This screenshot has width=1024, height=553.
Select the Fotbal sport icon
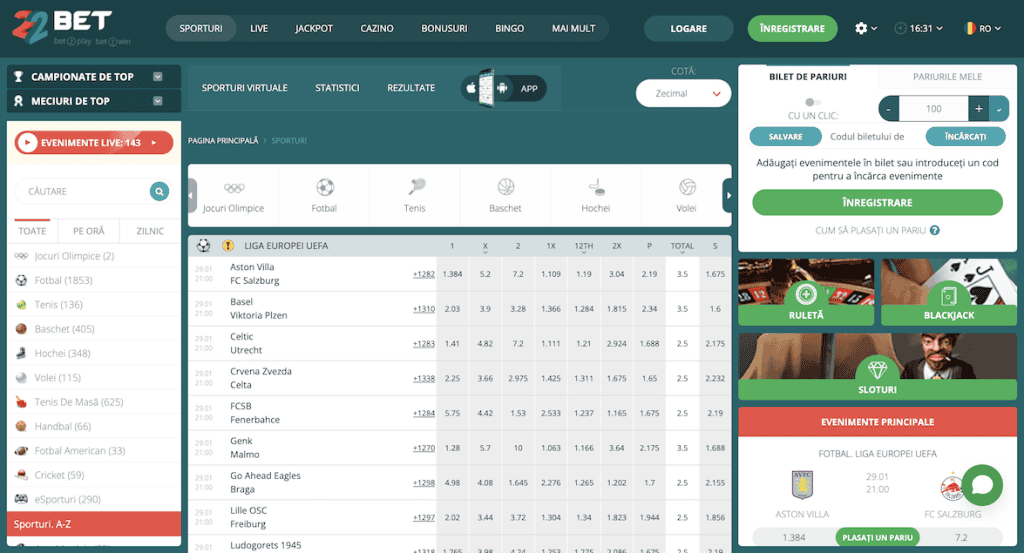(x=325, y=188)
